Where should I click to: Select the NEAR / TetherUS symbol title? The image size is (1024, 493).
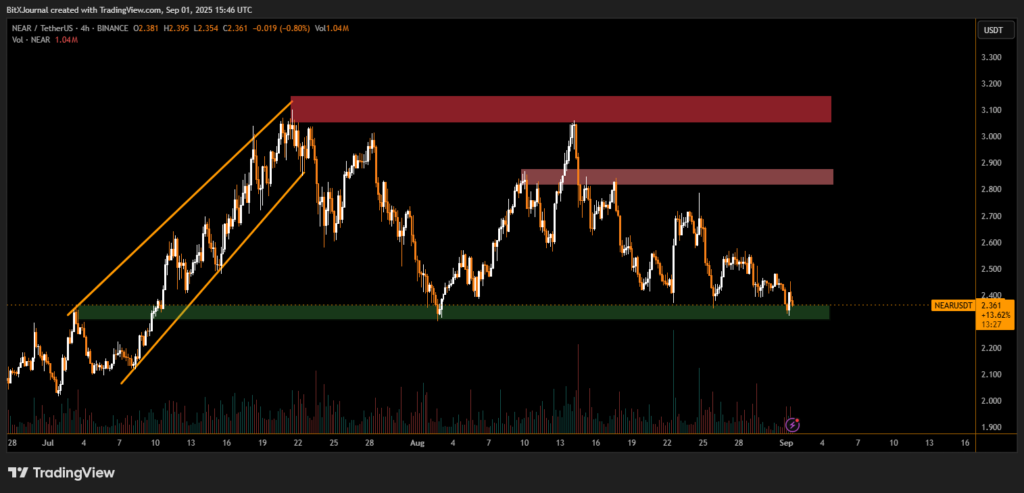coord(47,30)
